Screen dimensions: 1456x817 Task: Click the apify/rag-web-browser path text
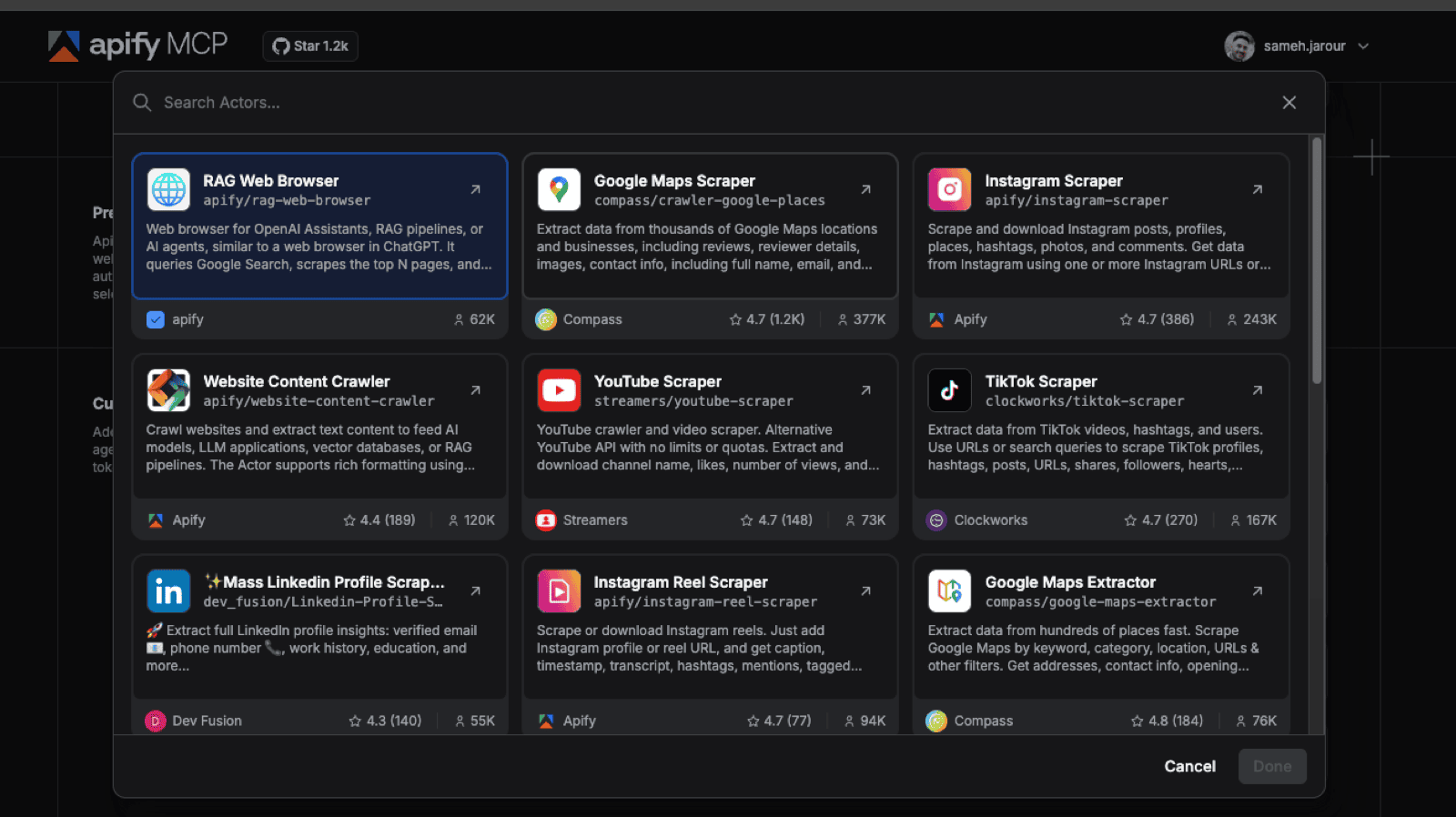[x=287, y=201]
